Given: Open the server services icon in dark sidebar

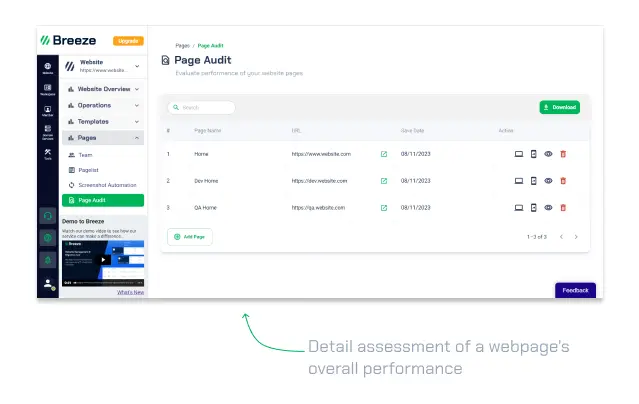Looking at the screenshot, I should pyautogui.click(x=48, y=132).
